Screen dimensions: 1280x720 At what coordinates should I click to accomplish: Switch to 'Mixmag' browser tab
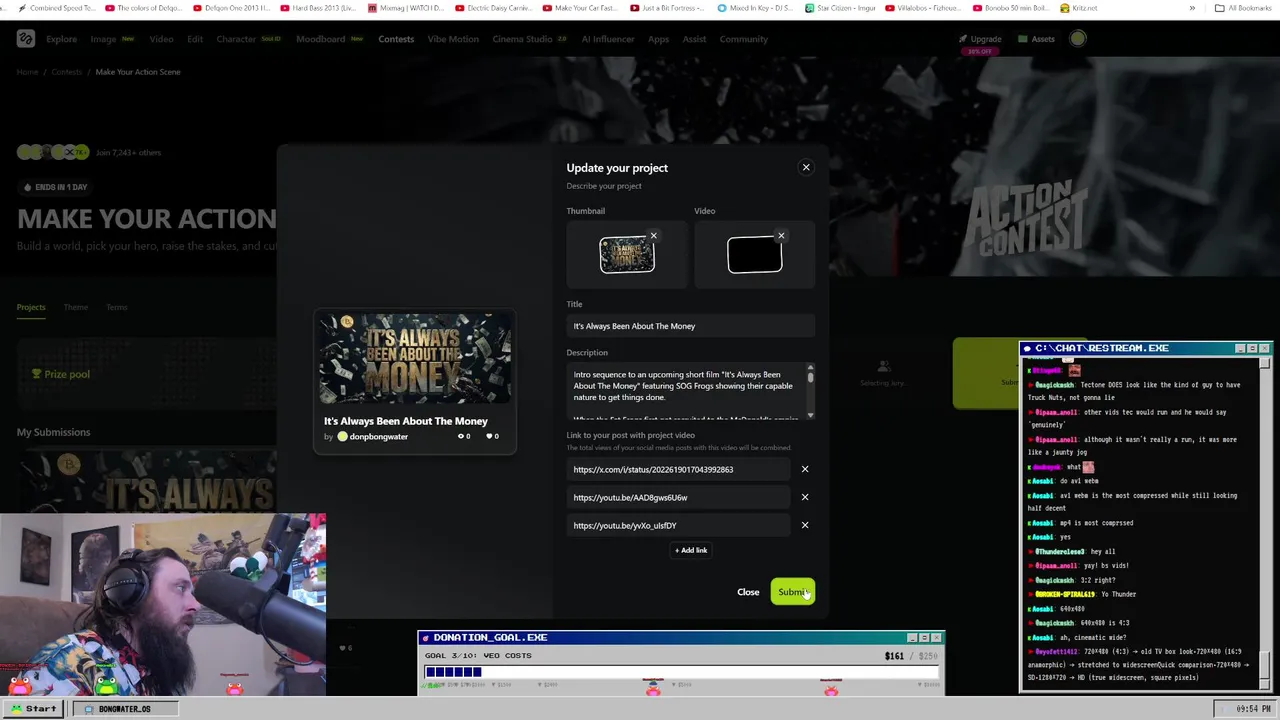click(406, 8)
